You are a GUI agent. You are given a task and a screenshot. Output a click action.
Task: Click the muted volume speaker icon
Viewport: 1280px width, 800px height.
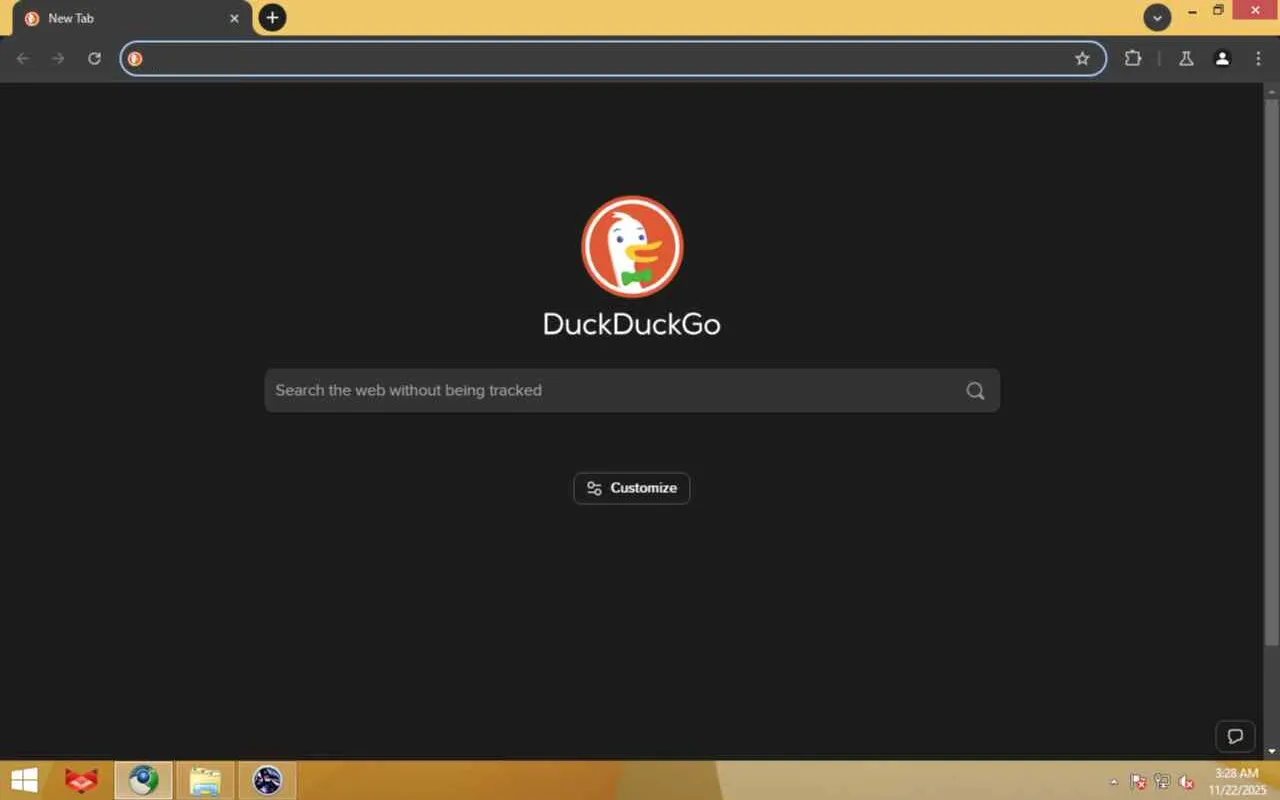(1187, 782)
